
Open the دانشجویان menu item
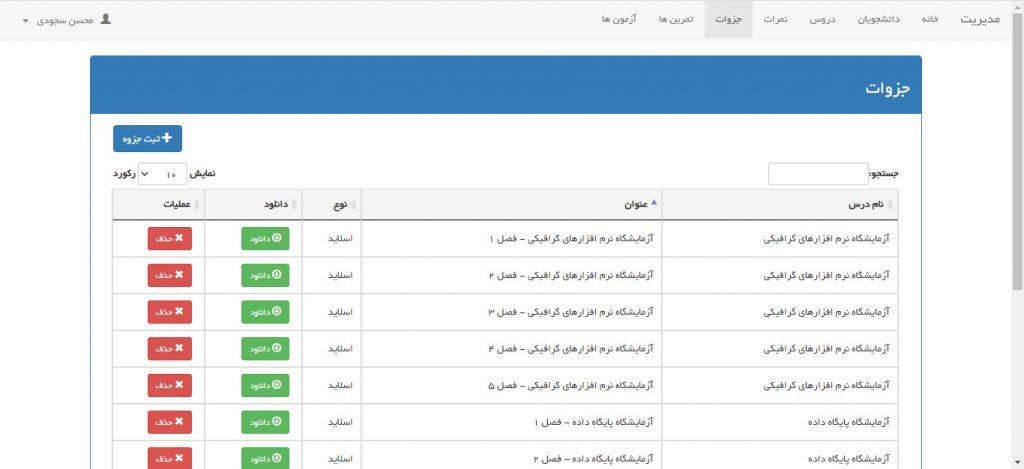tap(878, 20)
